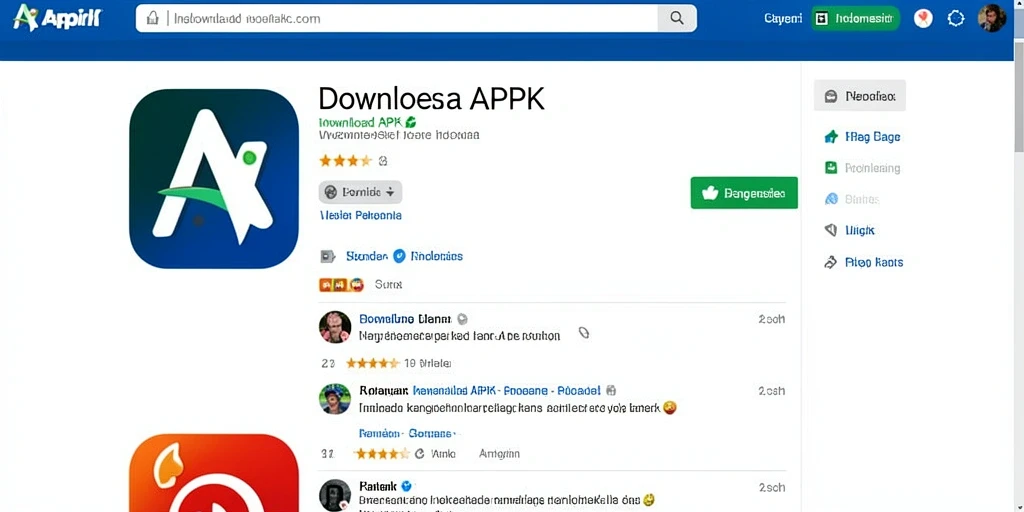Open the Rotamam reviewer avatar
The image size is (1024, 512).
(335, 399)
